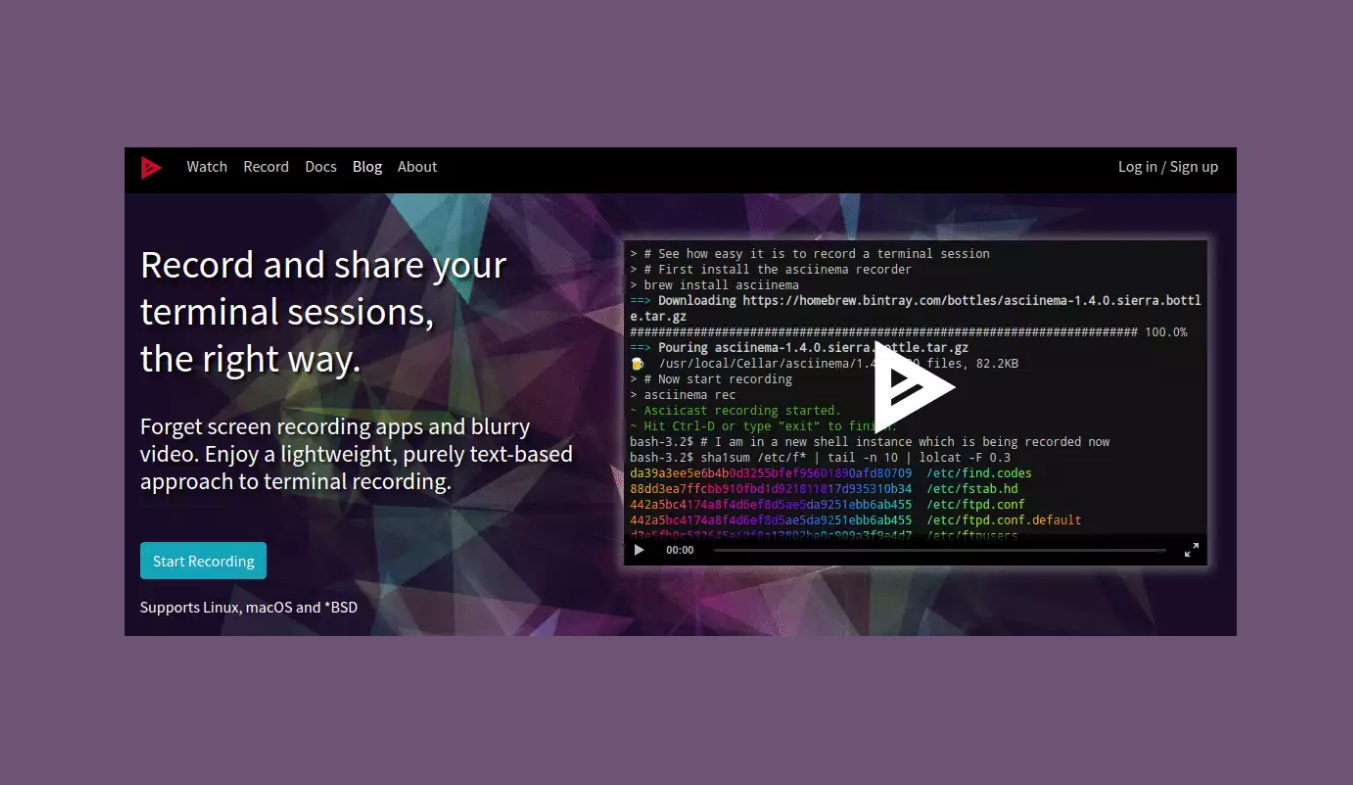Click the Start Recording button
The height and width of the screenshot is (785, 1353).
(x=203, y=561)
